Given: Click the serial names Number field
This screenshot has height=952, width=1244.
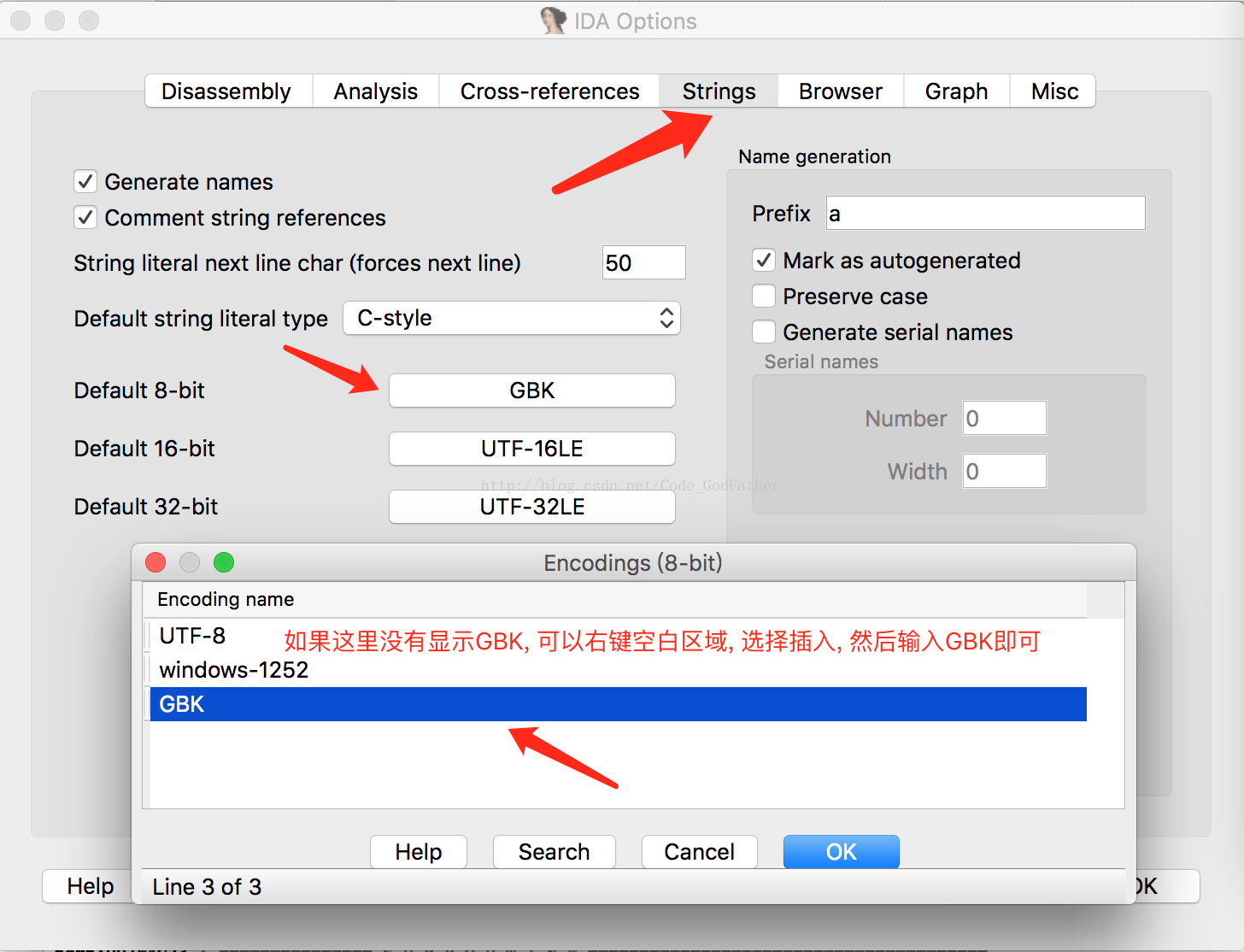Looking at the screenshot, I should (x=1005, y=418).
